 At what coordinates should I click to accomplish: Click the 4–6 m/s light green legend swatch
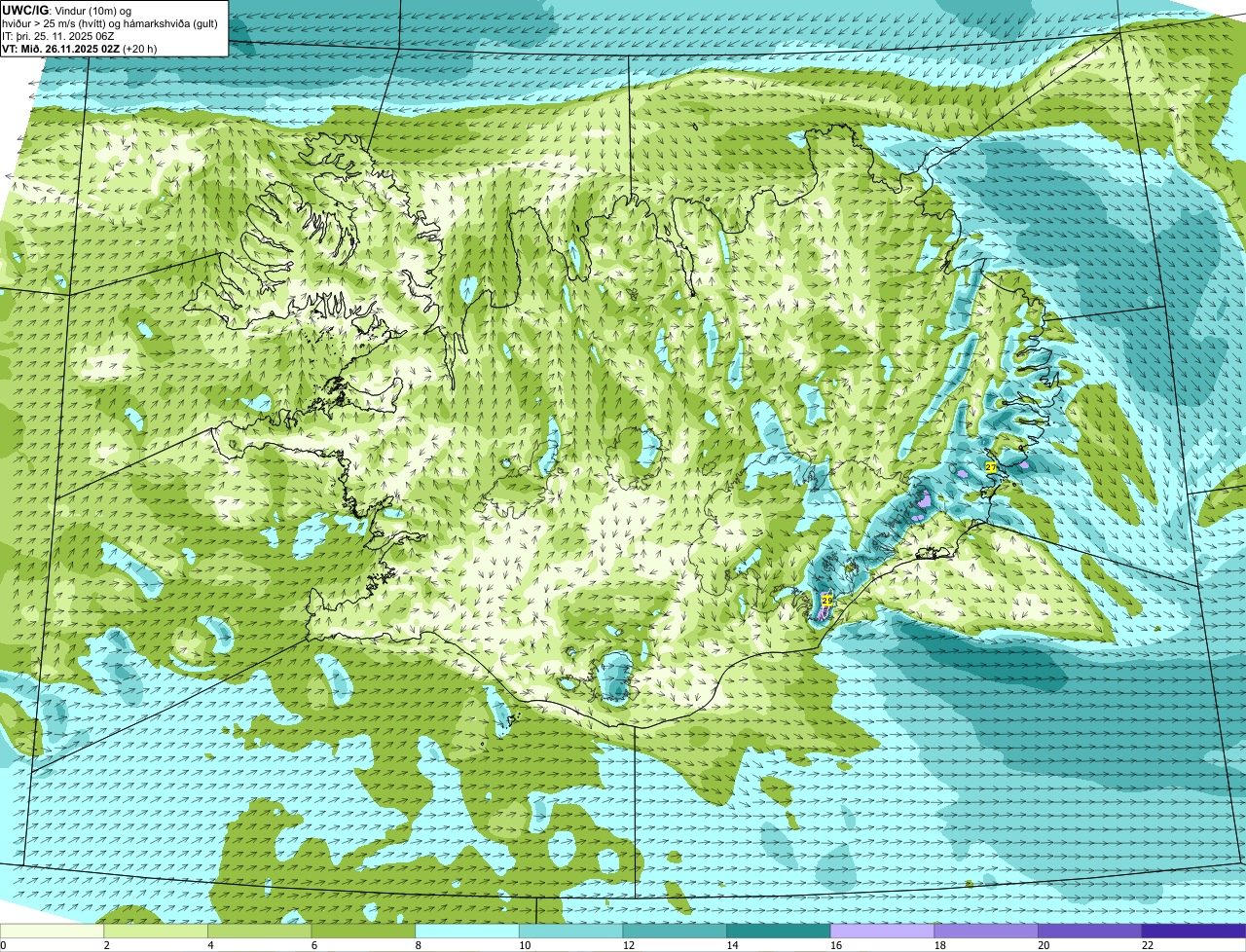[x=259, y=932]
